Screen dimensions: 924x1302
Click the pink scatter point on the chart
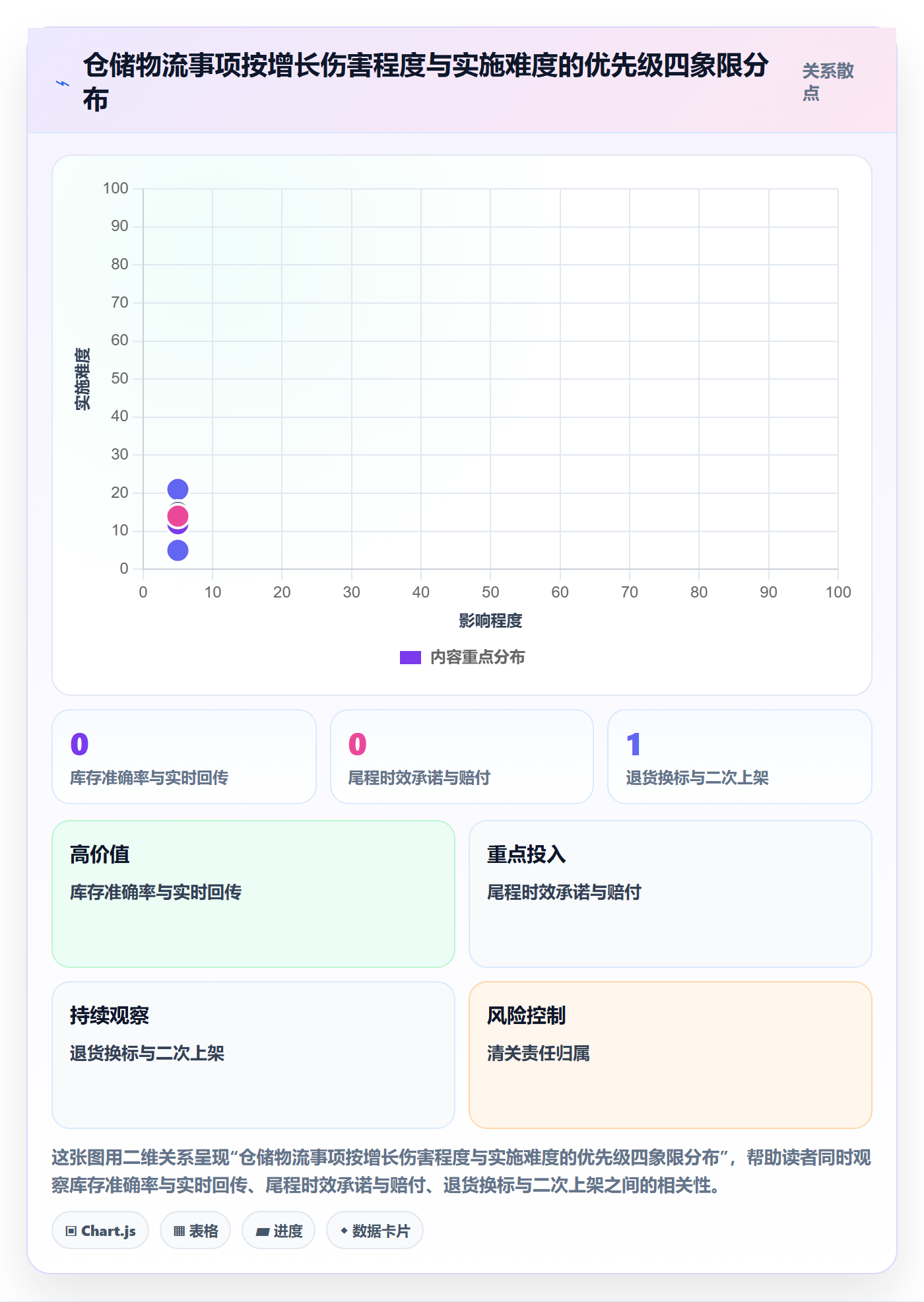[178, 516]
